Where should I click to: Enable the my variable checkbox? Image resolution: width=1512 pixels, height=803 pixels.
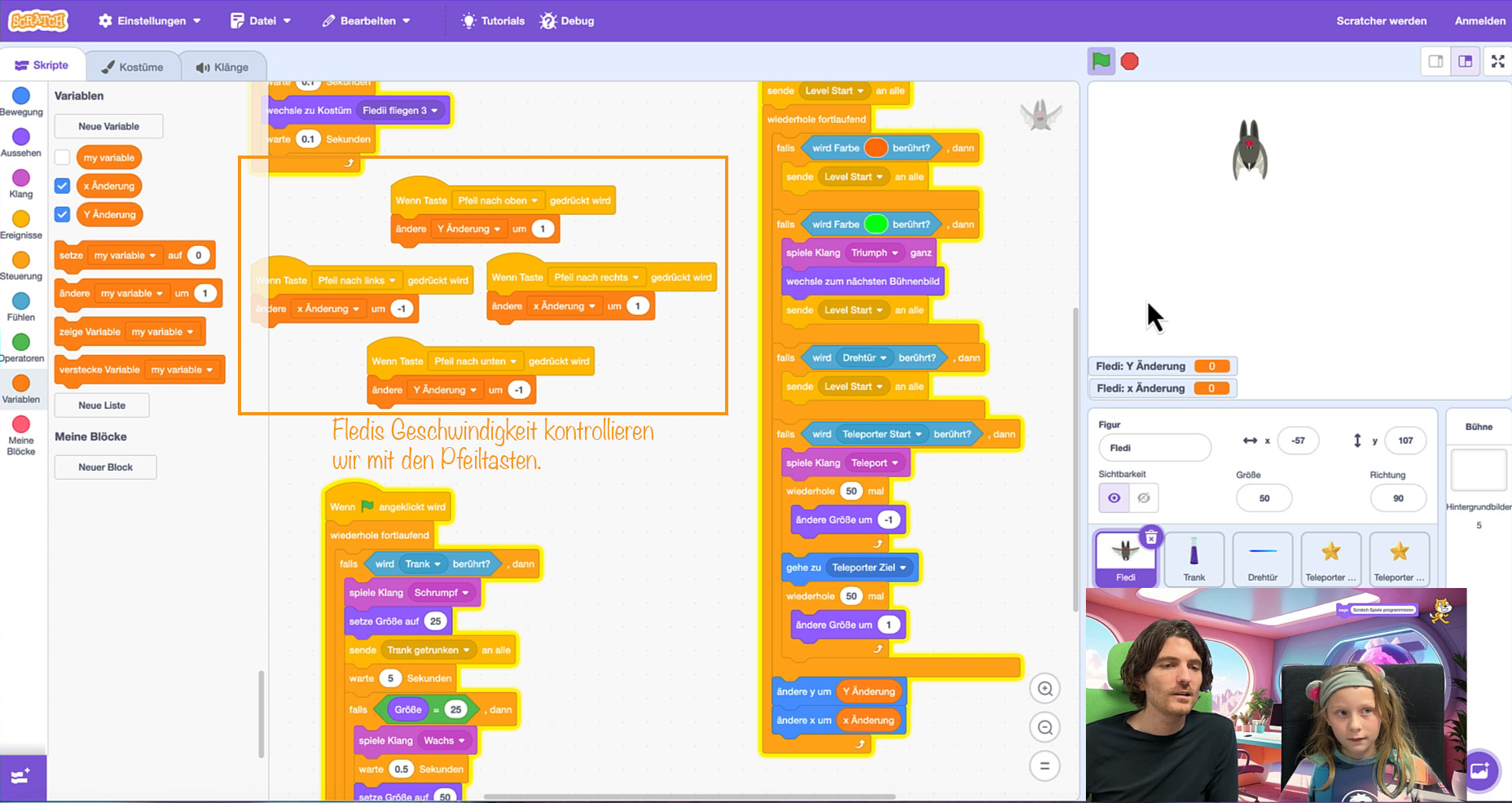[x=63, y=157]
